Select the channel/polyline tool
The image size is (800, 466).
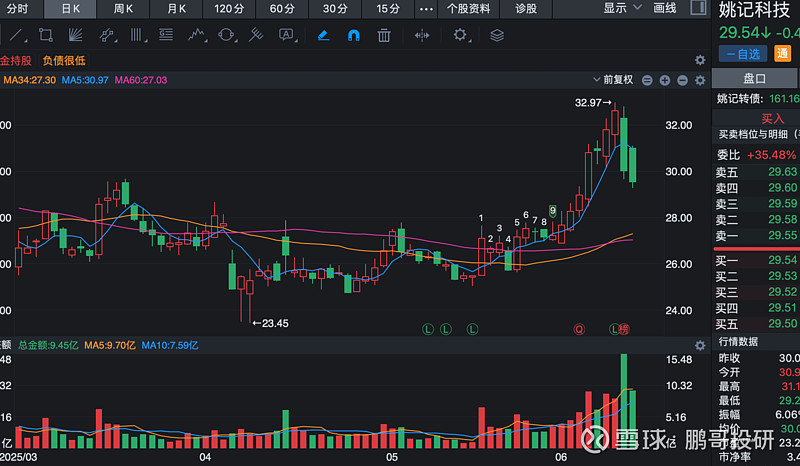(106, 35)
